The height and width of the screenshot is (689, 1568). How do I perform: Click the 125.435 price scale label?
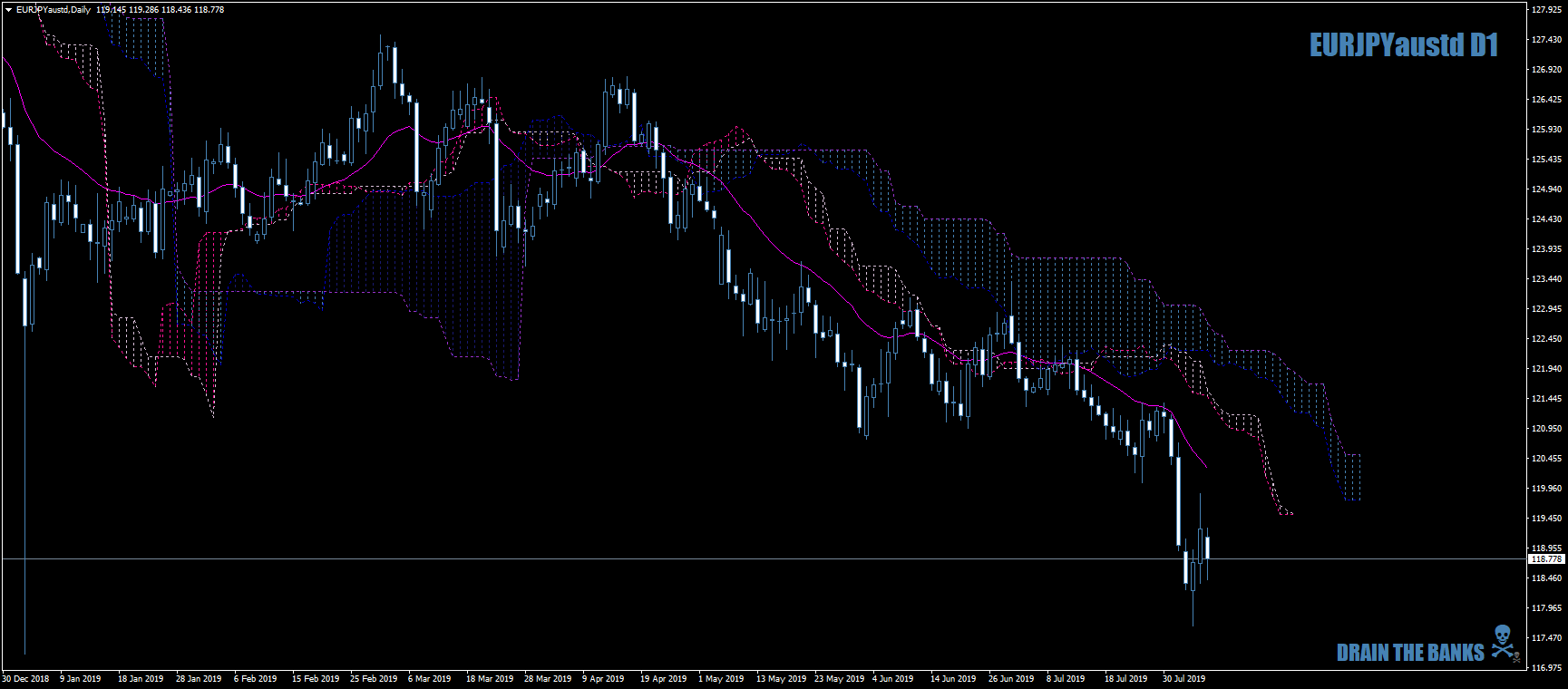[x=1547, y=160]
